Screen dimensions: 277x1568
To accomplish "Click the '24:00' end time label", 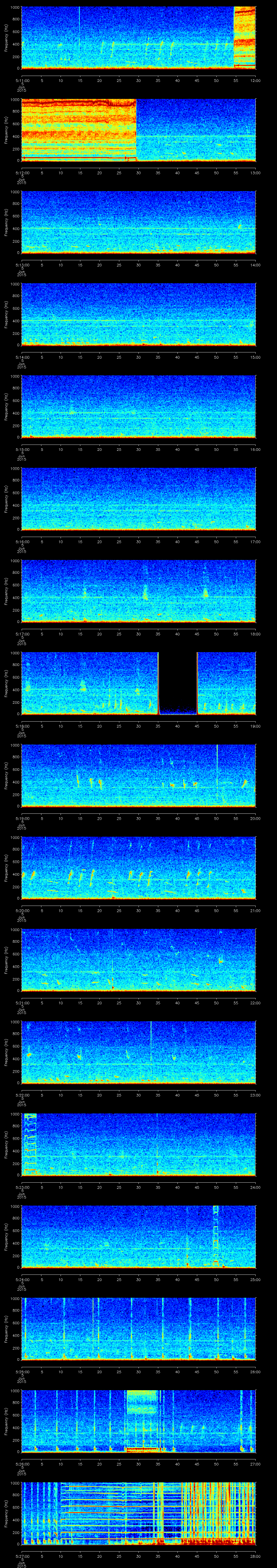I will 255,1187.
